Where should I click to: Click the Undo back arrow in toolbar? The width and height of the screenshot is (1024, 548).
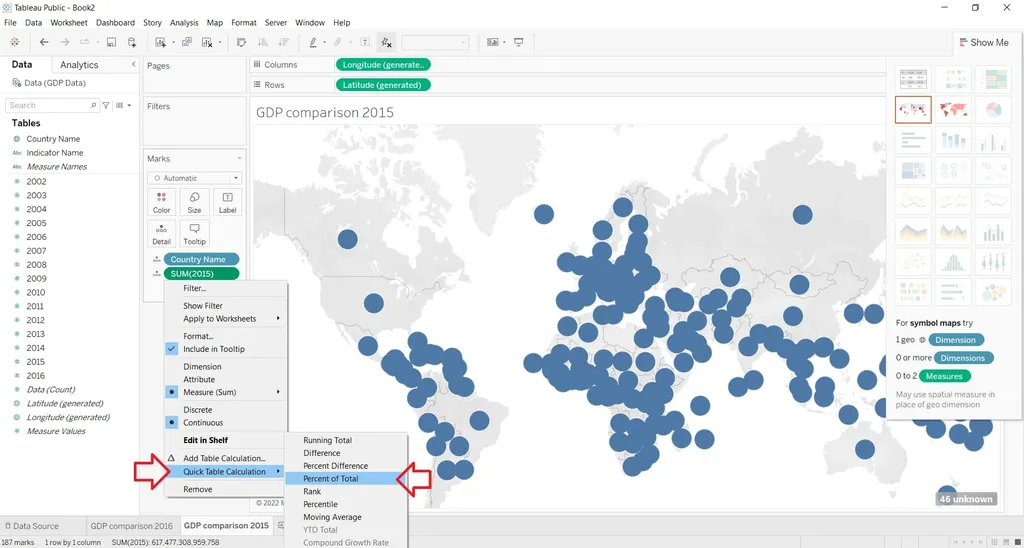(44, 42)
